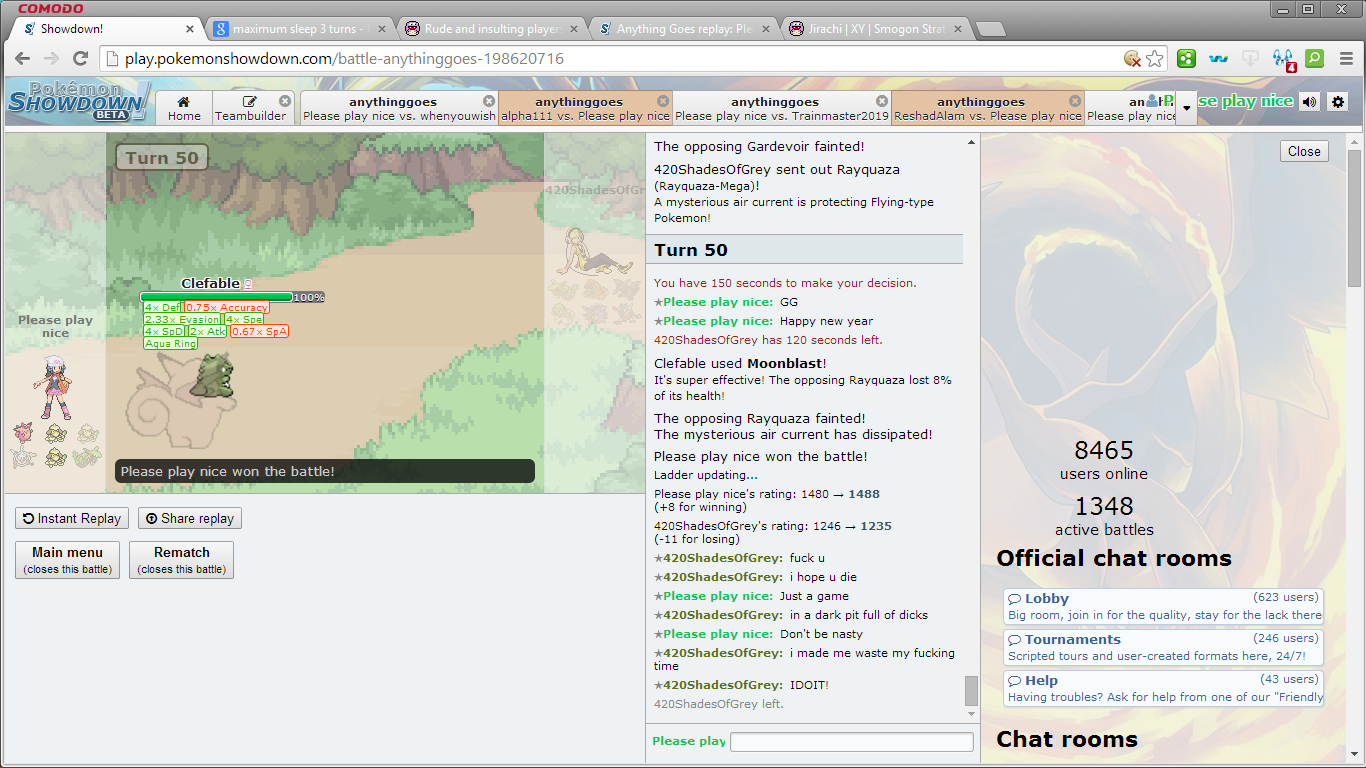Switch to 'maximum sleep 3 turns' browser tab
The image size is (1366, 768).
click(298, 29)
